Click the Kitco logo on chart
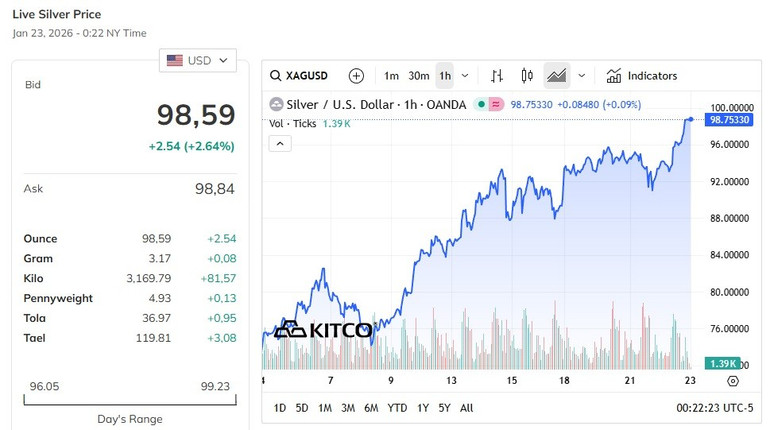770x430 pixels. 322,329
